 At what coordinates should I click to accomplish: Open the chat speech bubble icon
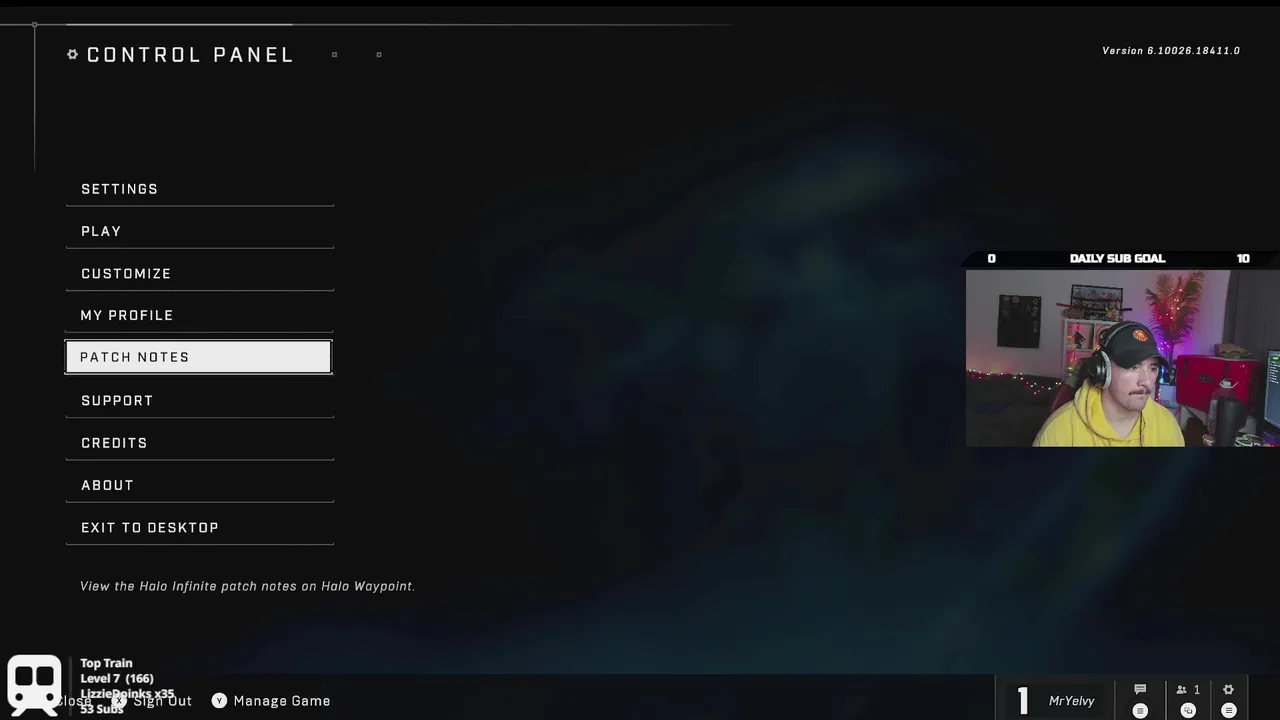(1140, 689)
